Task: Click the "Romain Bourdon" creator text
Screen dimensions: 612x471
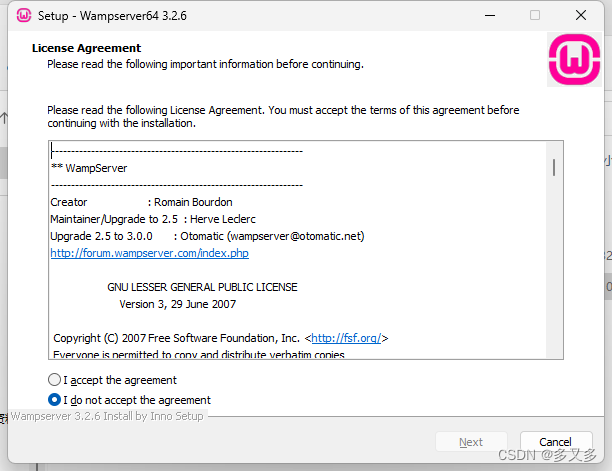Action: pos(193,202)
